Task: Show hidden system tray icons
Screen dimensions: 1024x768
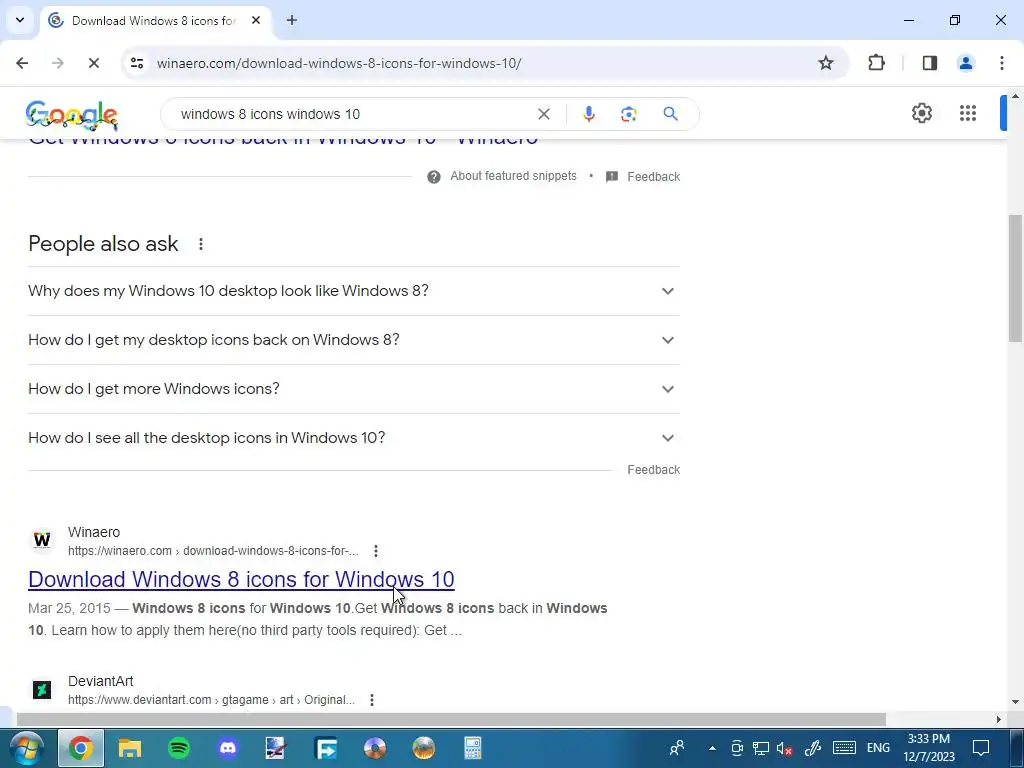Action: coord(712,748)
